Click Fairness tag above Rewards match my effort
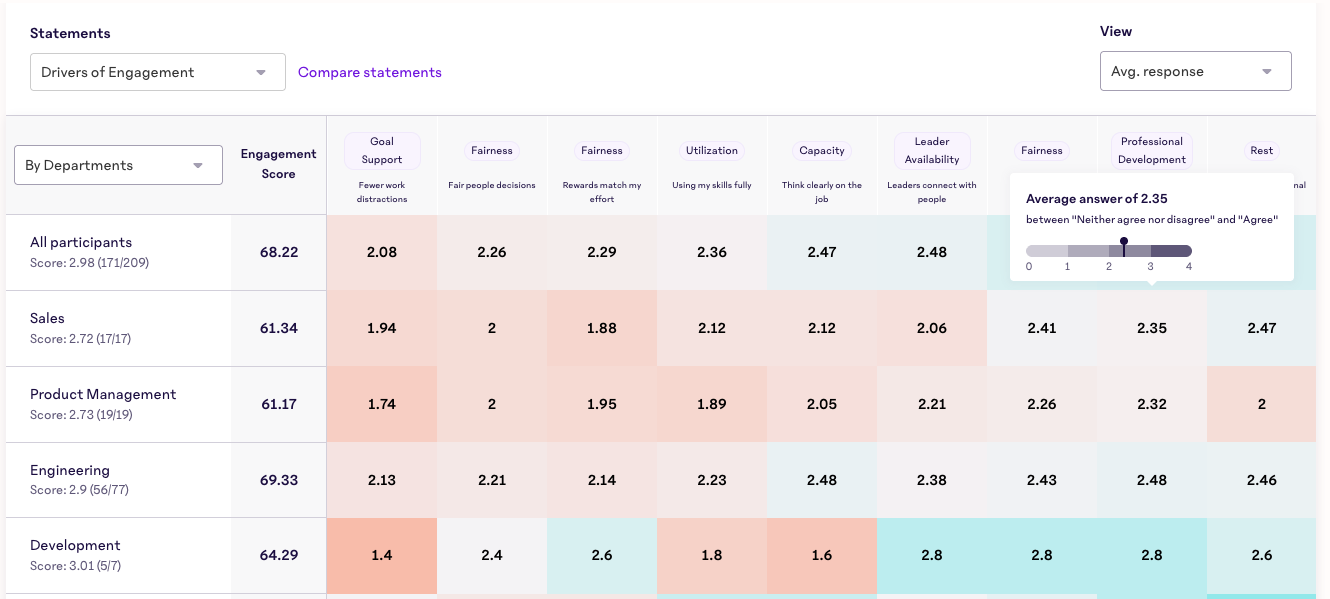Image resolution: width=1330 pixels, height=599 pixels. pyautogui.click(x=602, y=151)
